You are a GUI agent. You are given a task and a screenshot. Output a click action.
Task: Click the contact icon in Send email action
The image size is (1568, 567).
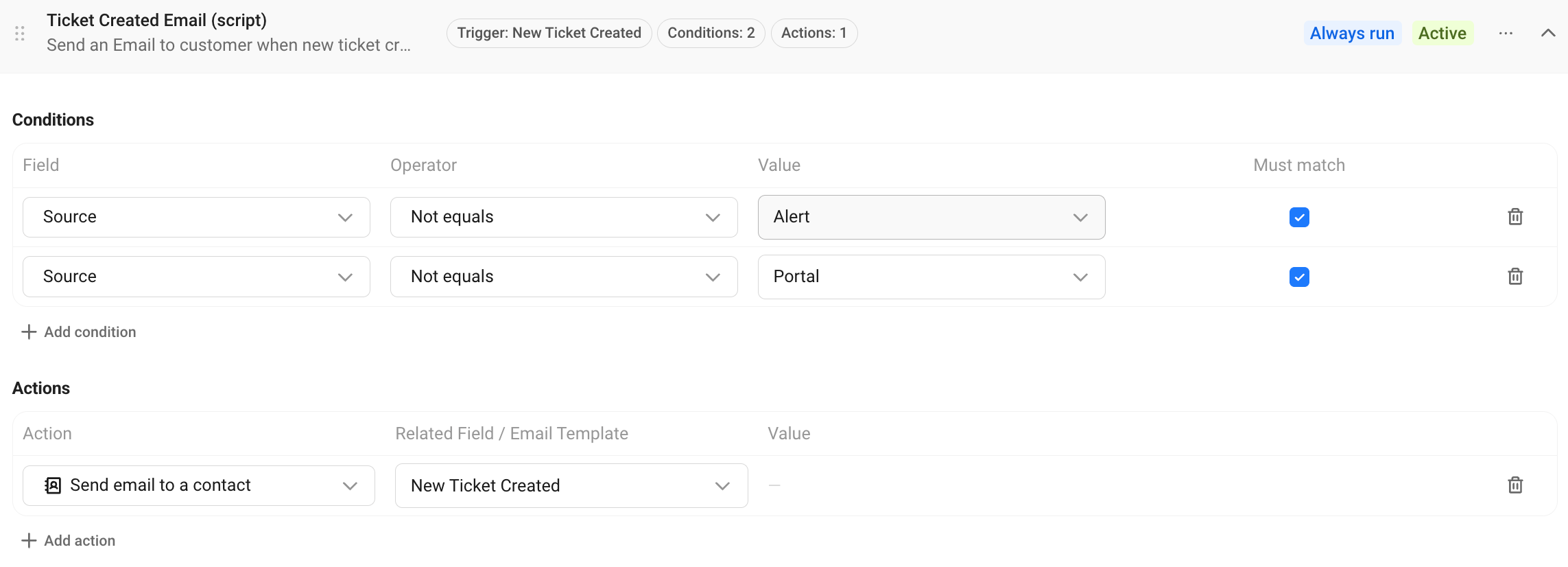point(53,485)
